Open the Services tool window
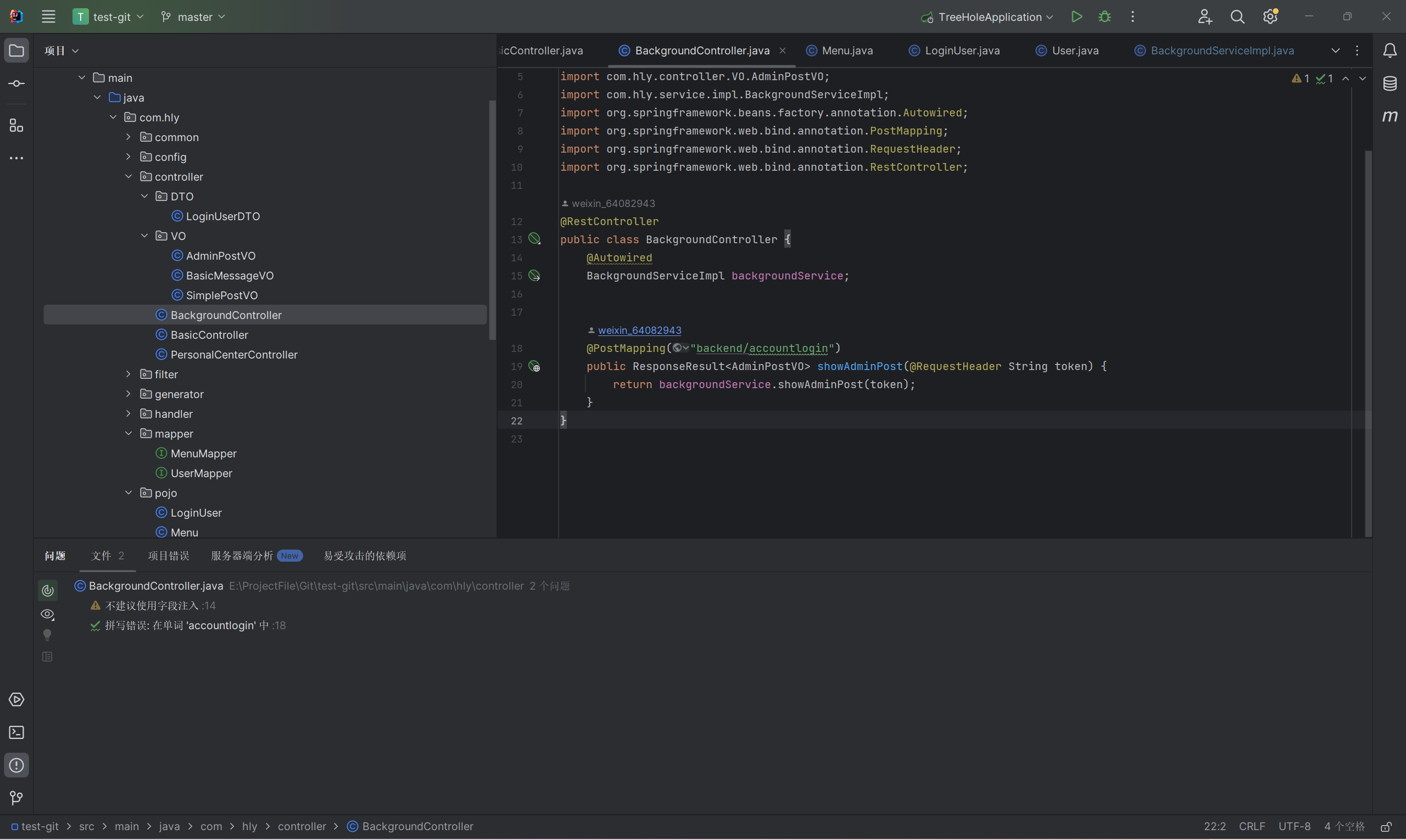Screen dimensions: 1406x840 click(x=16, y=699)
